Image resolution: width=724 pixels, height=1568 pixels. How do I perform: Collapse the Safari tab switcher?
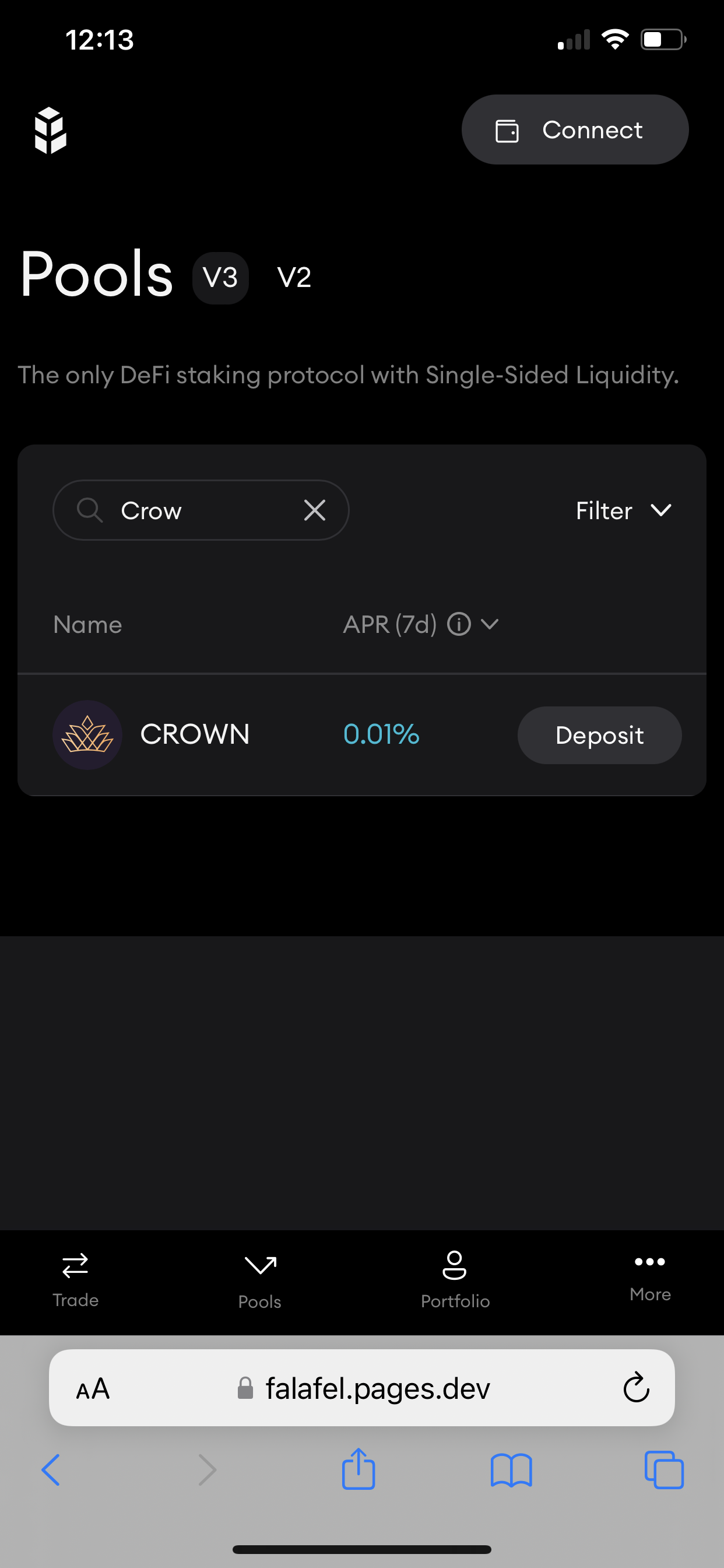click(665, 1471)
